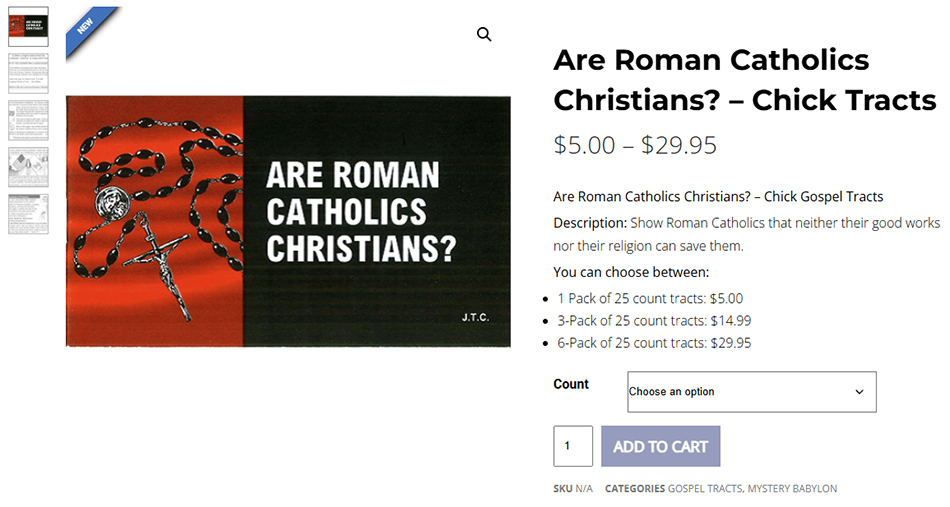
Task: Click the $5.00 – $29.95 price range
Action: (635, 145)
